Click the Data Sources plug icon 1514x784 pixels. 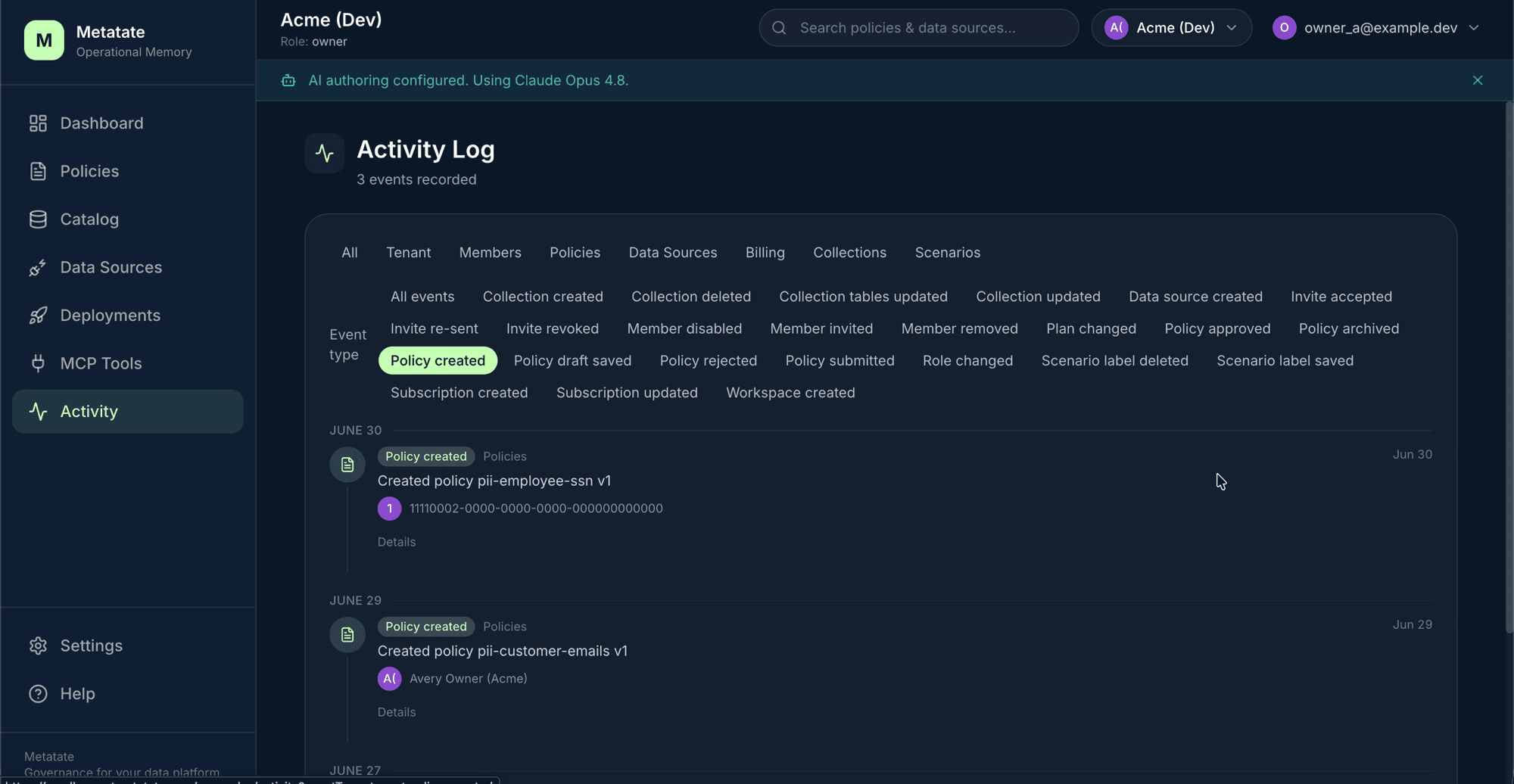(x=38, y=267)
